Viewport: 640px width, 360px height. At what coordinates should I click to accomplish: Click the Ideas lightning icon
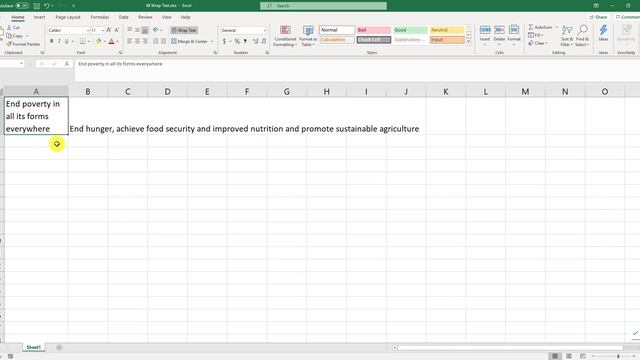pos(603,30)
